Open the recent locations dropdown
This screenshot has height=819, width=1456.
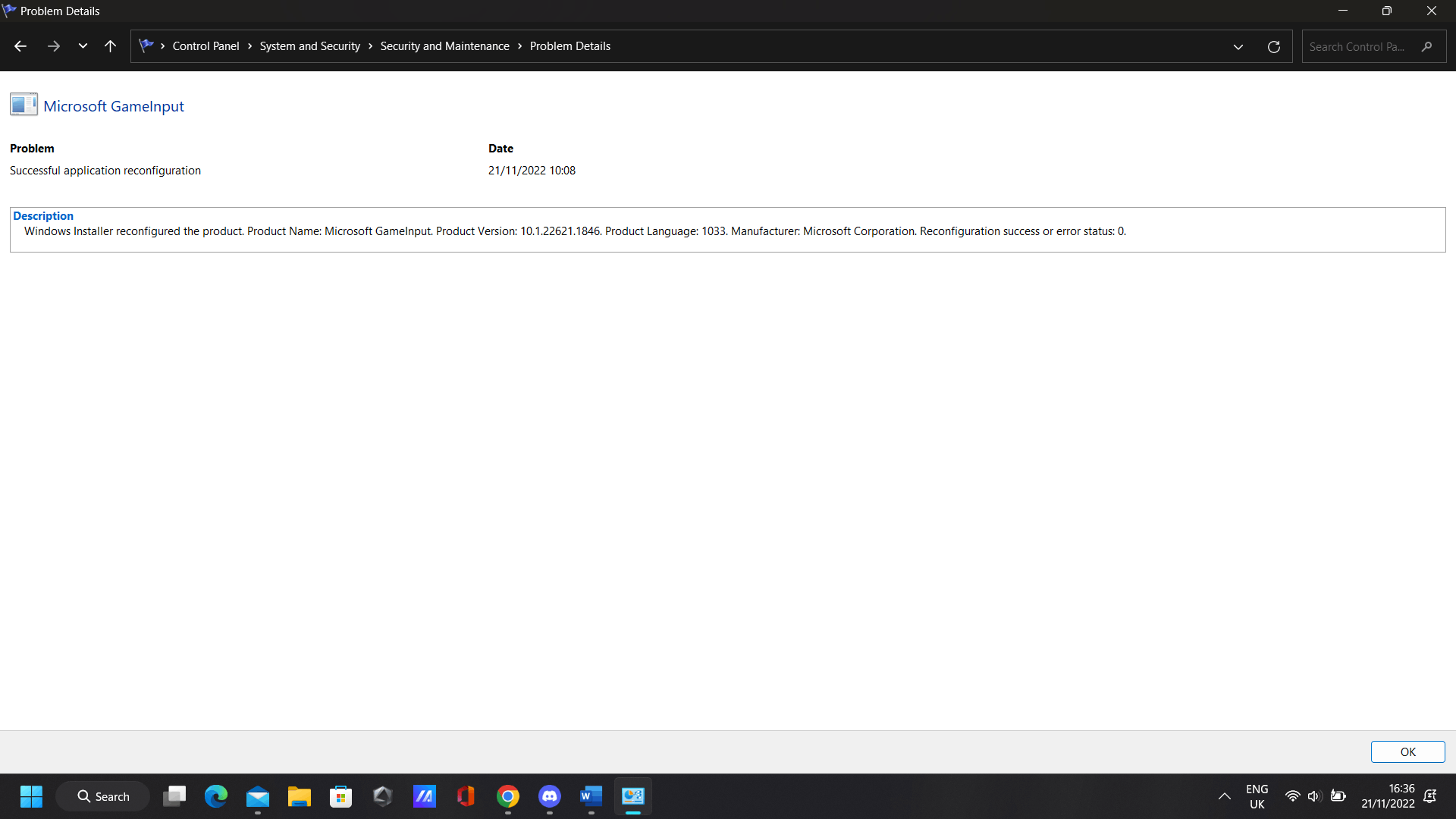point(83,46)
